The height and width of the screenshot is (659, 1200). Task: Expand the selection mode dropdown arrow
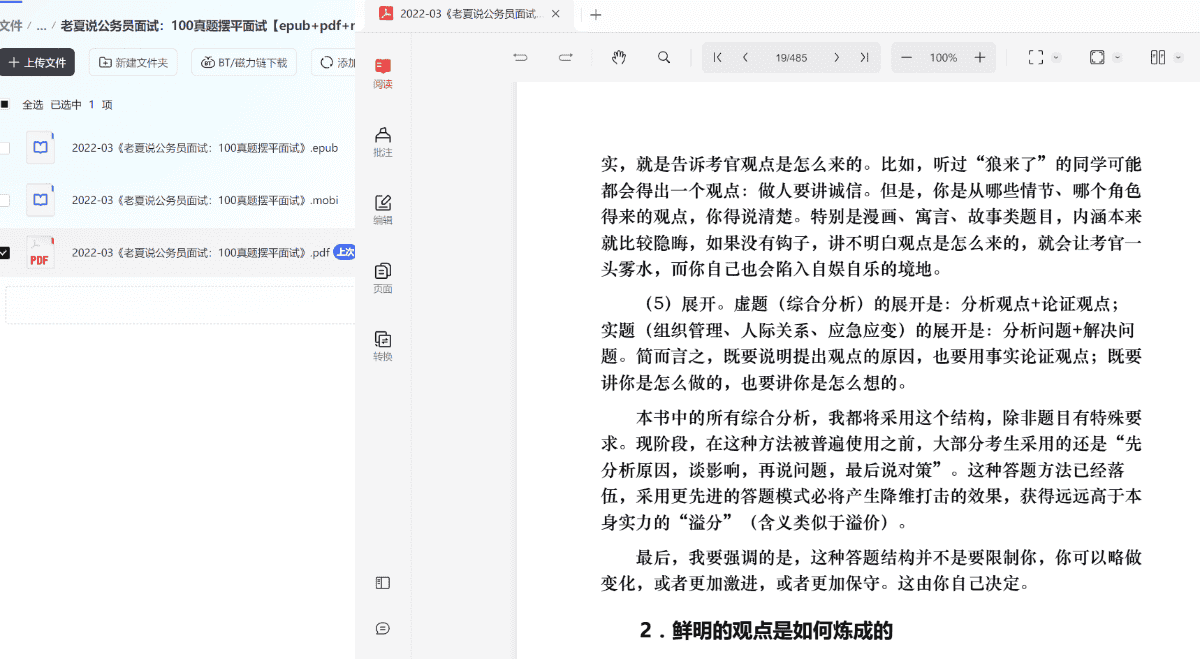click(1057, 58)
